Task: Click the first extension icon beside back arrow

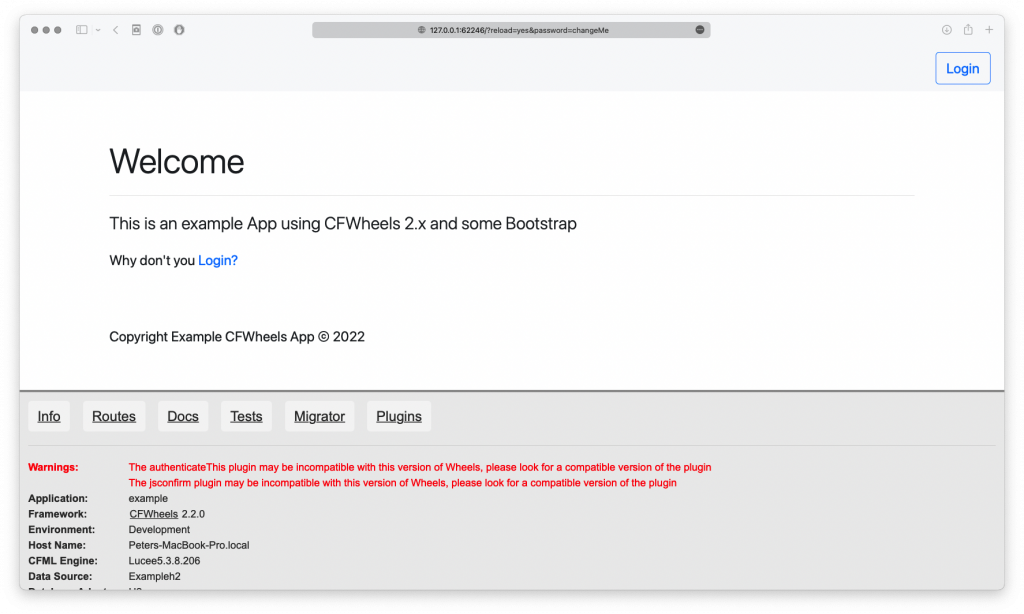Action: point(137,30)
